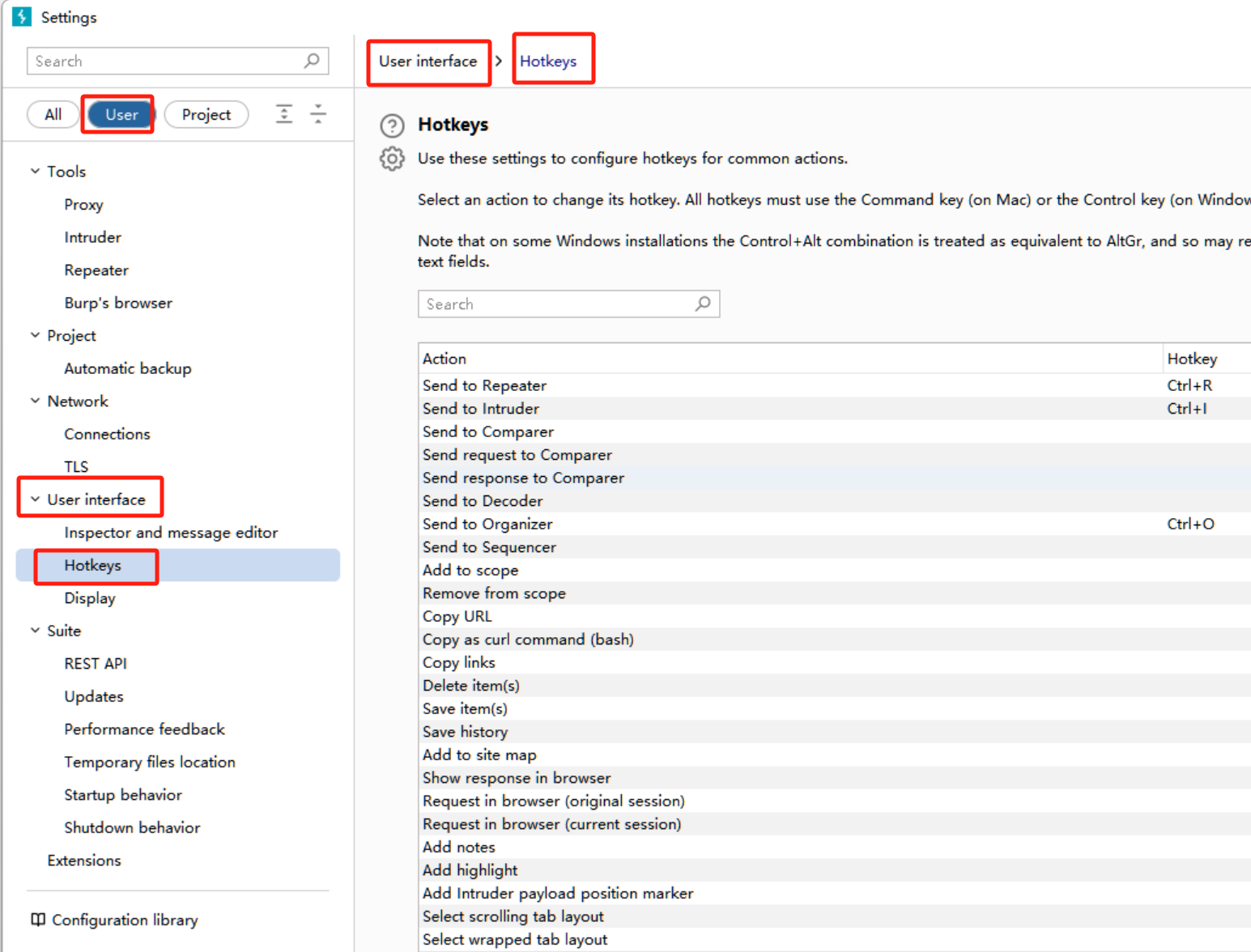
Task: Click the Burp Suite lightning logo icon
Action: (22, 17)
